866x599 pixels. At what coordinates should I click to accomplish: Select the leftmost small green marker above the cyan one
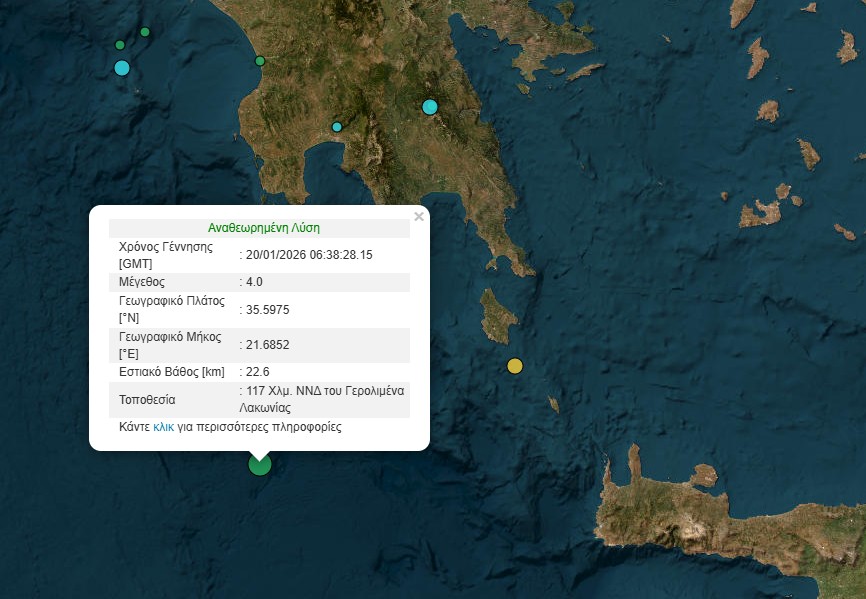[120, 45]
